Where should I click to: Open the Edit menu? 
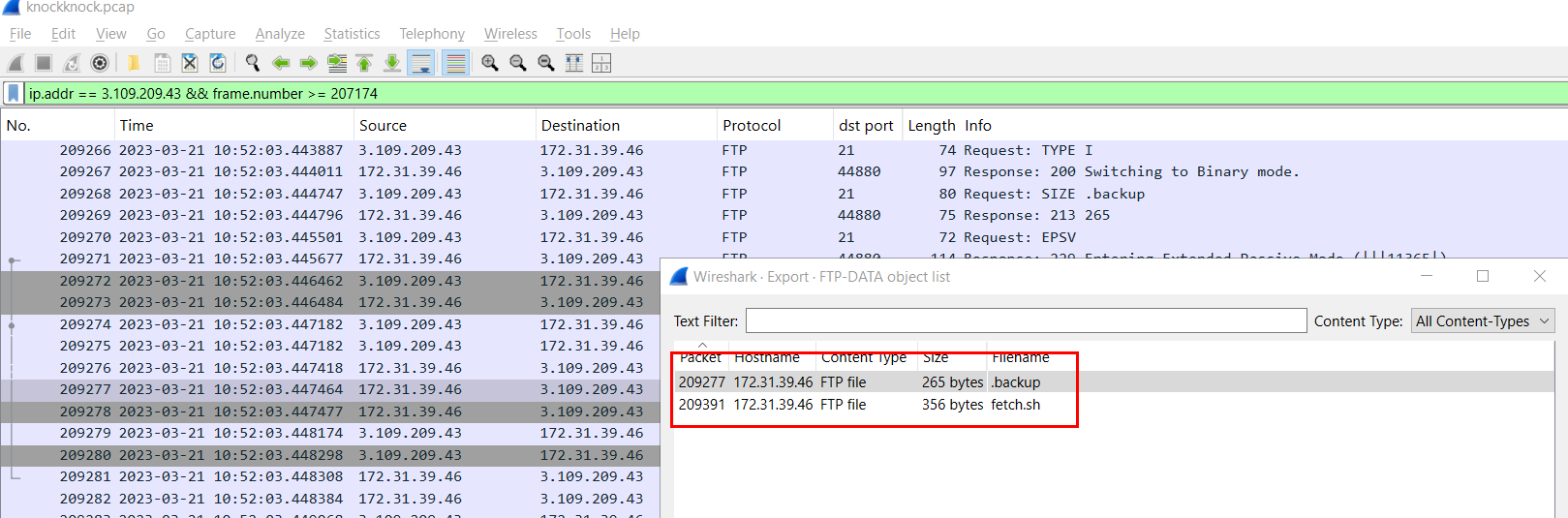63,34
